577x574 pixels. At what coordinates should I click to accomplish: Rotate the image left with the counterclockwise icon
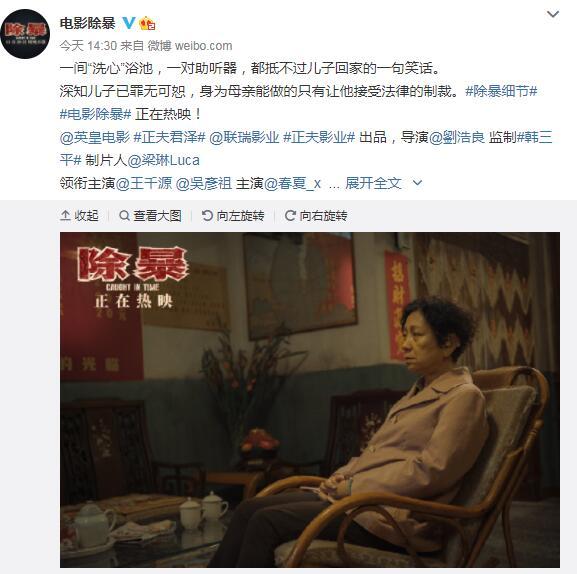(x=207, y=215)
